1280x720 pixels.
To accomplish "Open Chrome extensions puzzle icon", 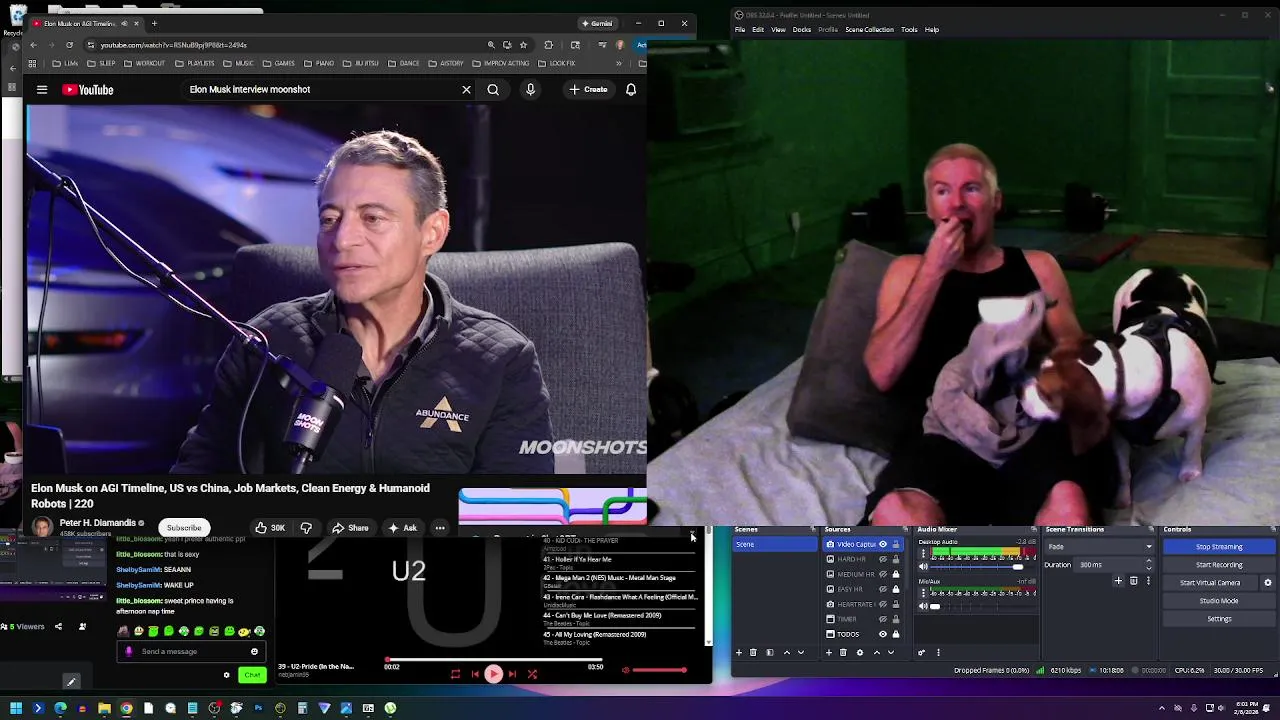I will click(548, 45).
